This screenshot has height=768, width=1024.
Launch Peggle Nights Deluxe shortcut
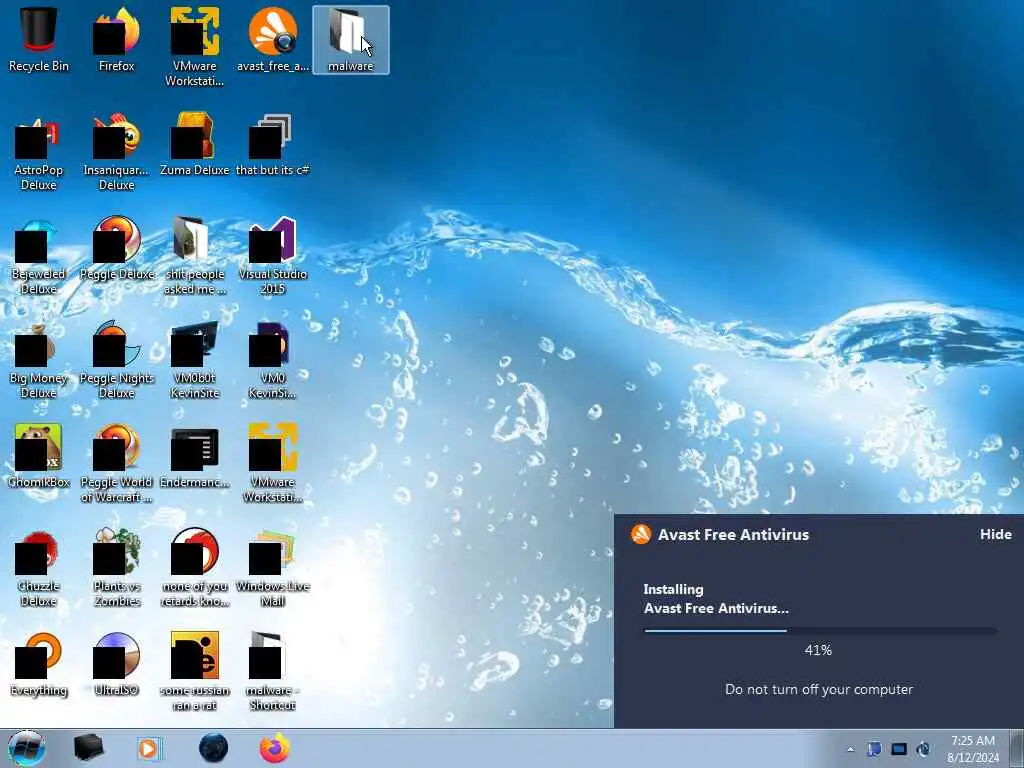coord(116,360)
